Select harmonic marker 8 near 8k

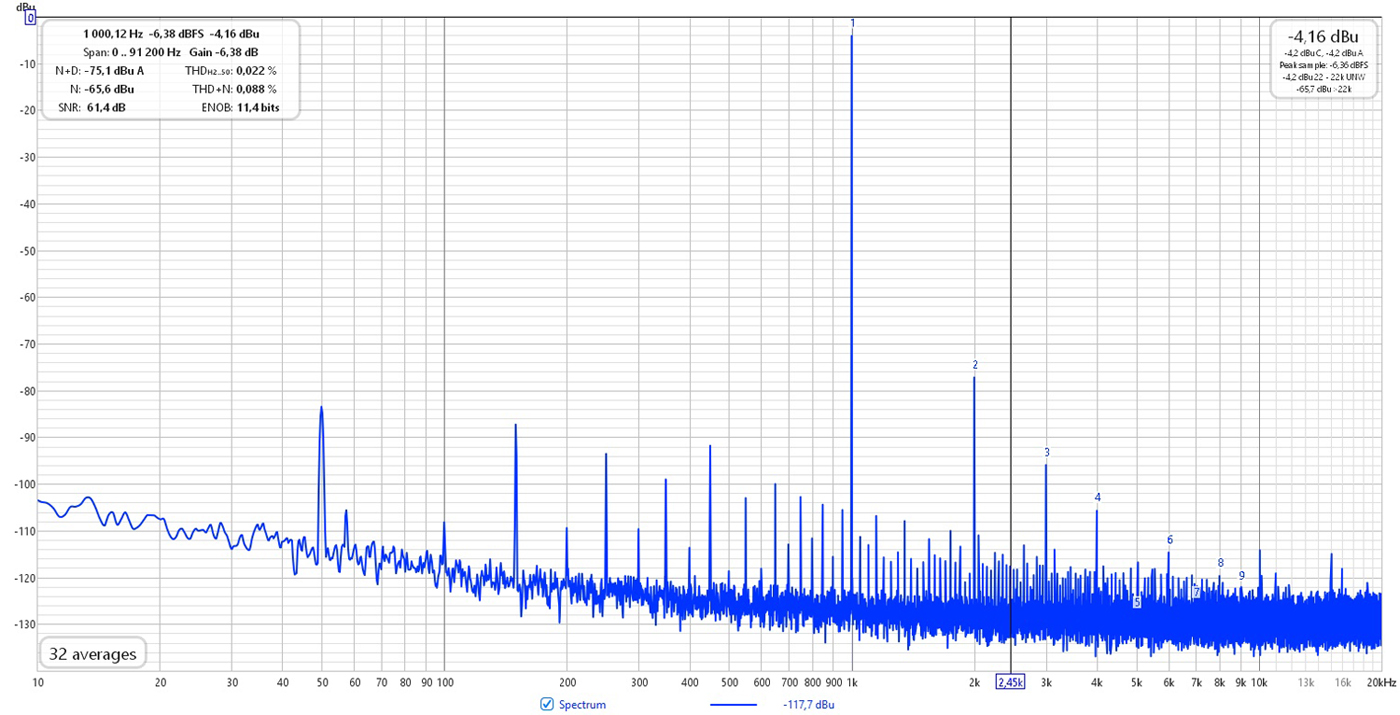[1220, 563]
